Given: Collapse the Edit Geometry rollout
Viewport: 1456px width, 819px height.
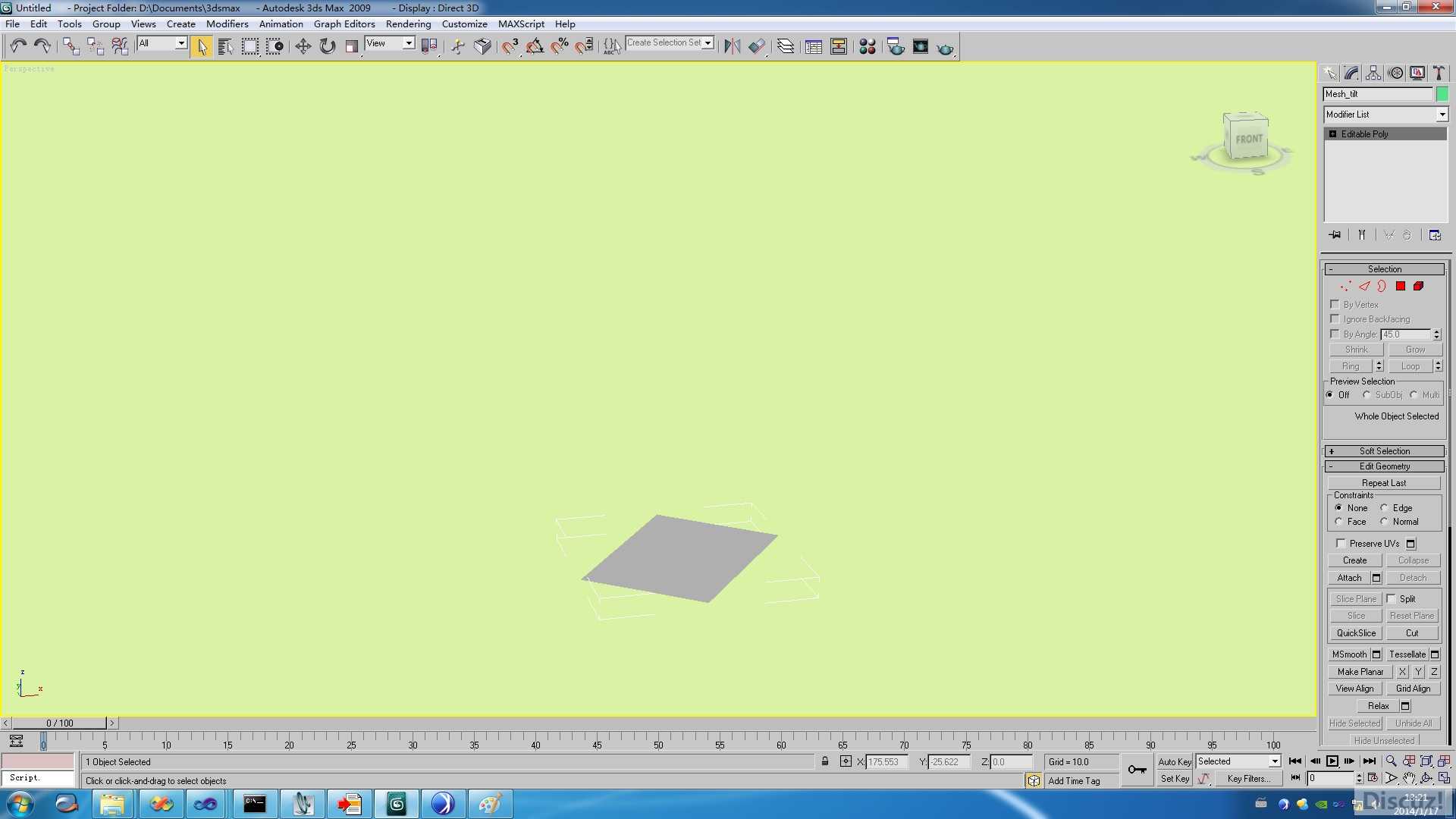Looking at the screenshot, I should click(x=1384, y=466).
